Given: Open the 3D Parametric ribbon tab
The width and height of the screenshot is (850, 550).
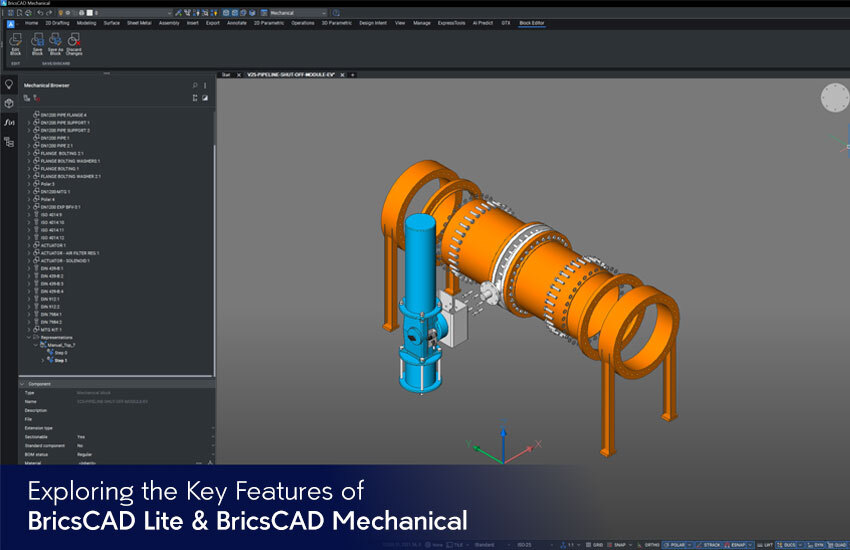Looking at the screenshot, I should (x=336, y=23).
